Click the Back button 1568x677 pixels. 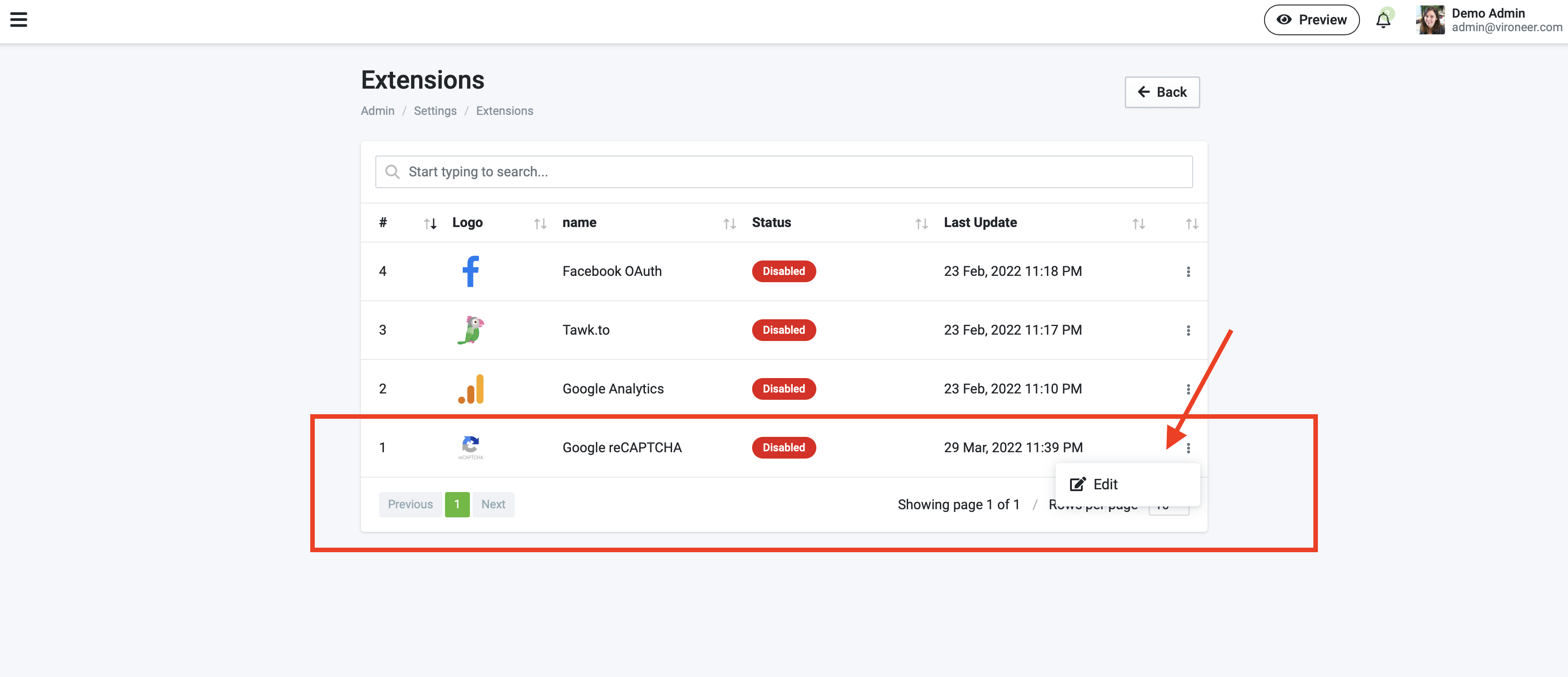[1161, 92]
